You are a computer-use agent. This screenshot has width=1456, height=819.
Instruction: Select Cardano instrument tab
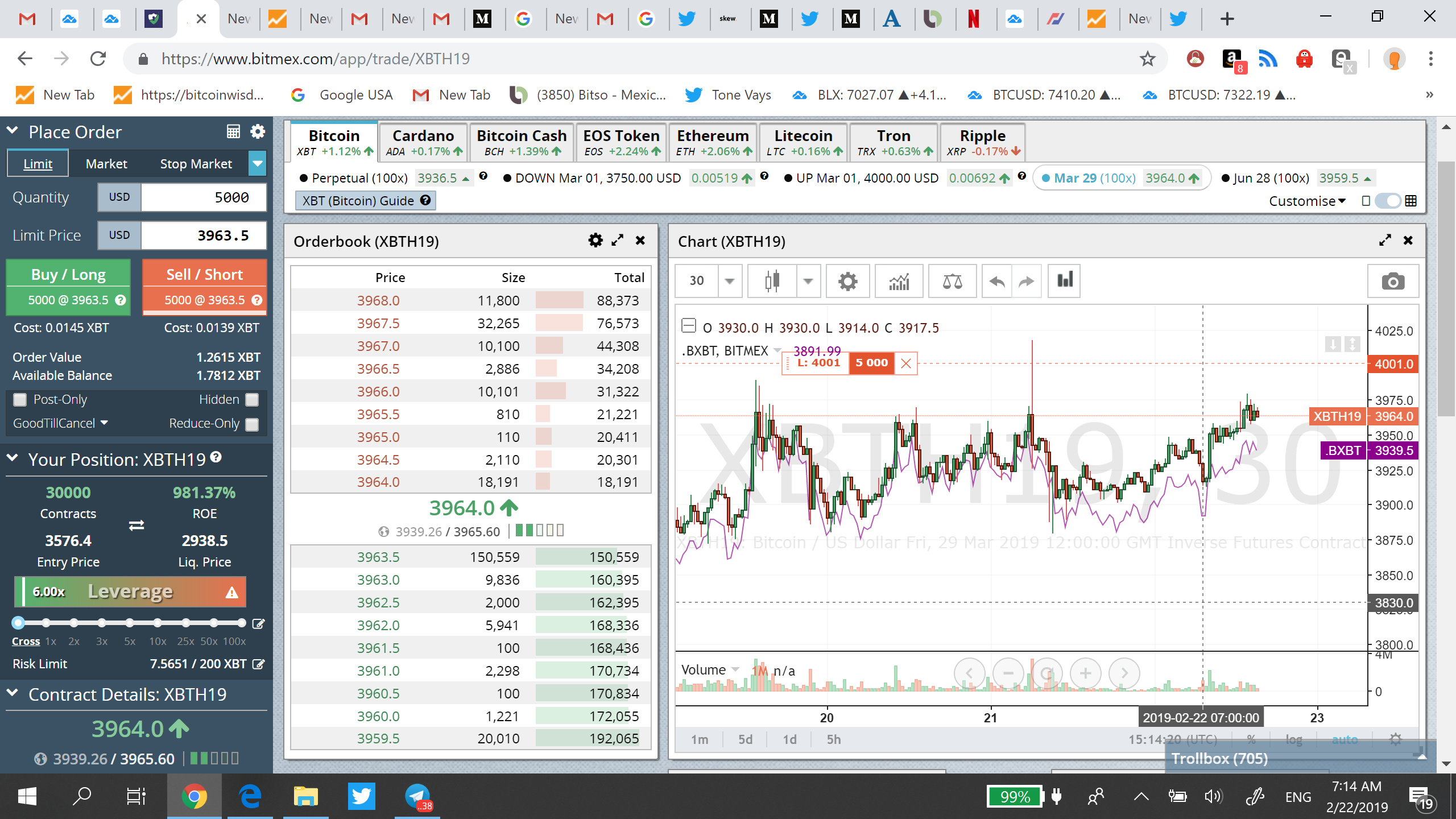point(423,142)
